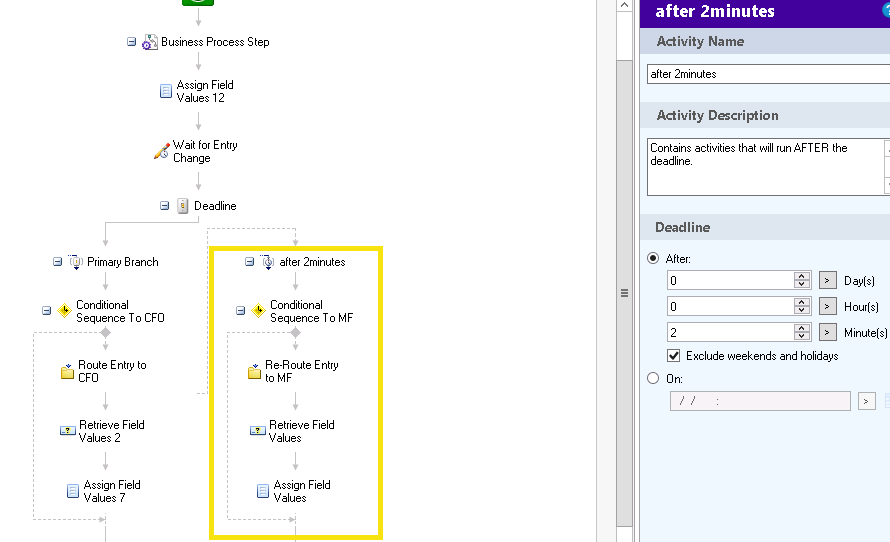Click the Conditional Sequence To MF diamond connector
The image size is (890, 542).
(295, 333)
